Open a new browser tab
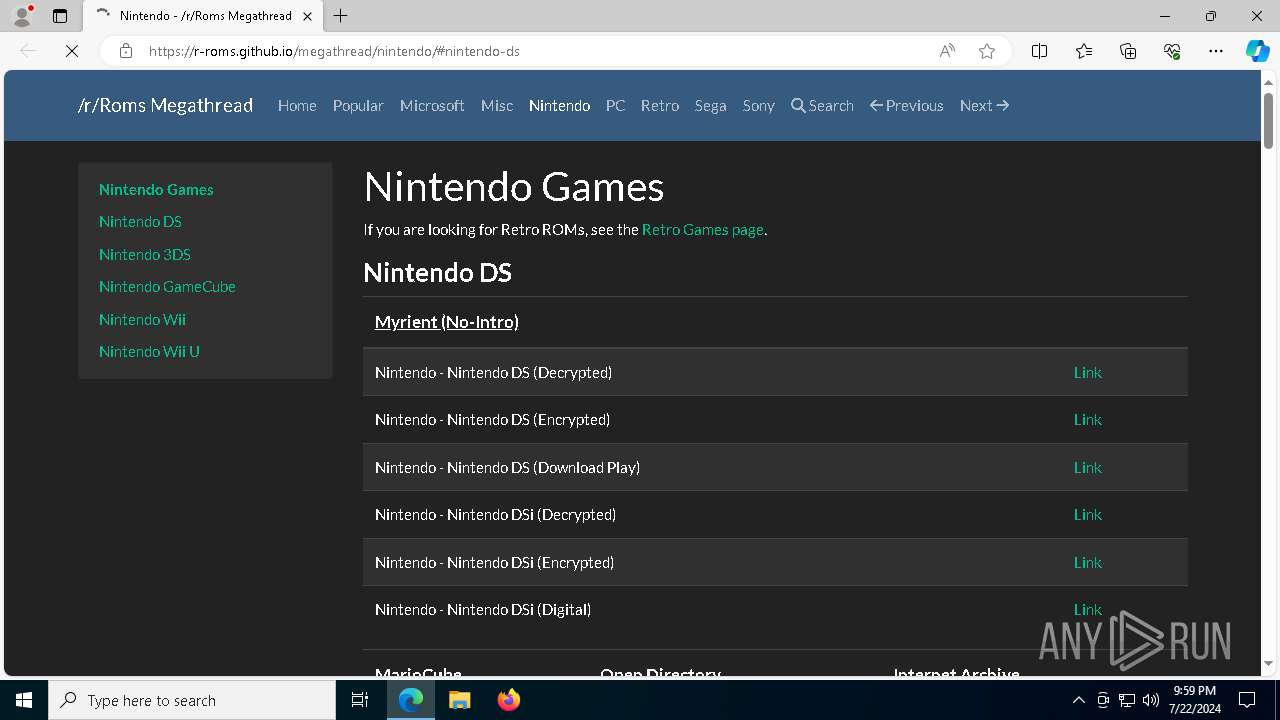Screen dimensions: 1280x720 [x=341, y=16]
